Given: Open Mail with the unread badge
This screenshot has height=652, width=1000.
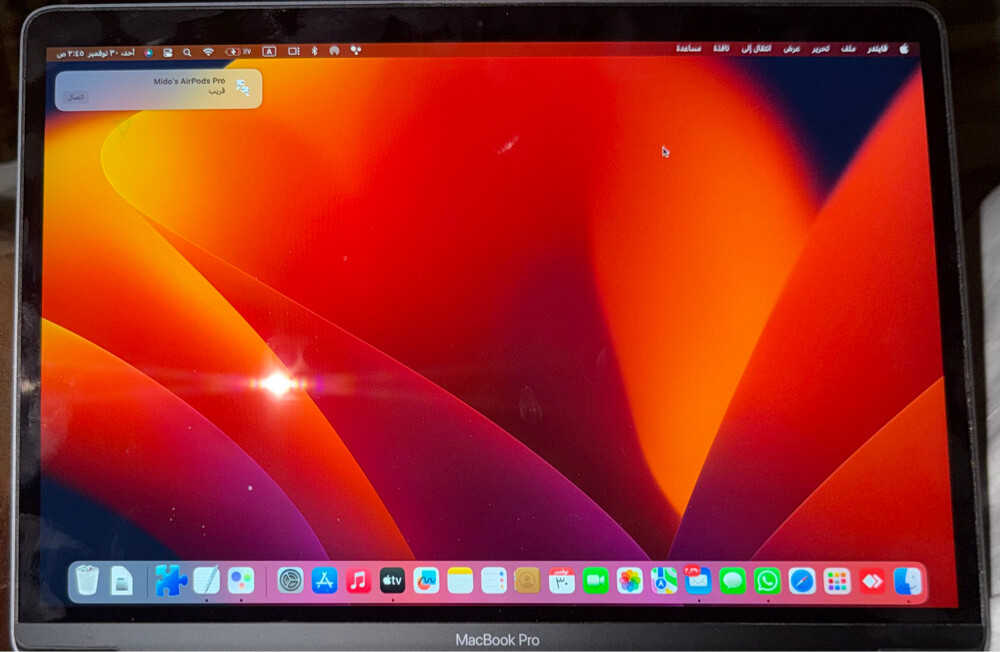Looking at the screenshot, I should click(x=698, y=581).
